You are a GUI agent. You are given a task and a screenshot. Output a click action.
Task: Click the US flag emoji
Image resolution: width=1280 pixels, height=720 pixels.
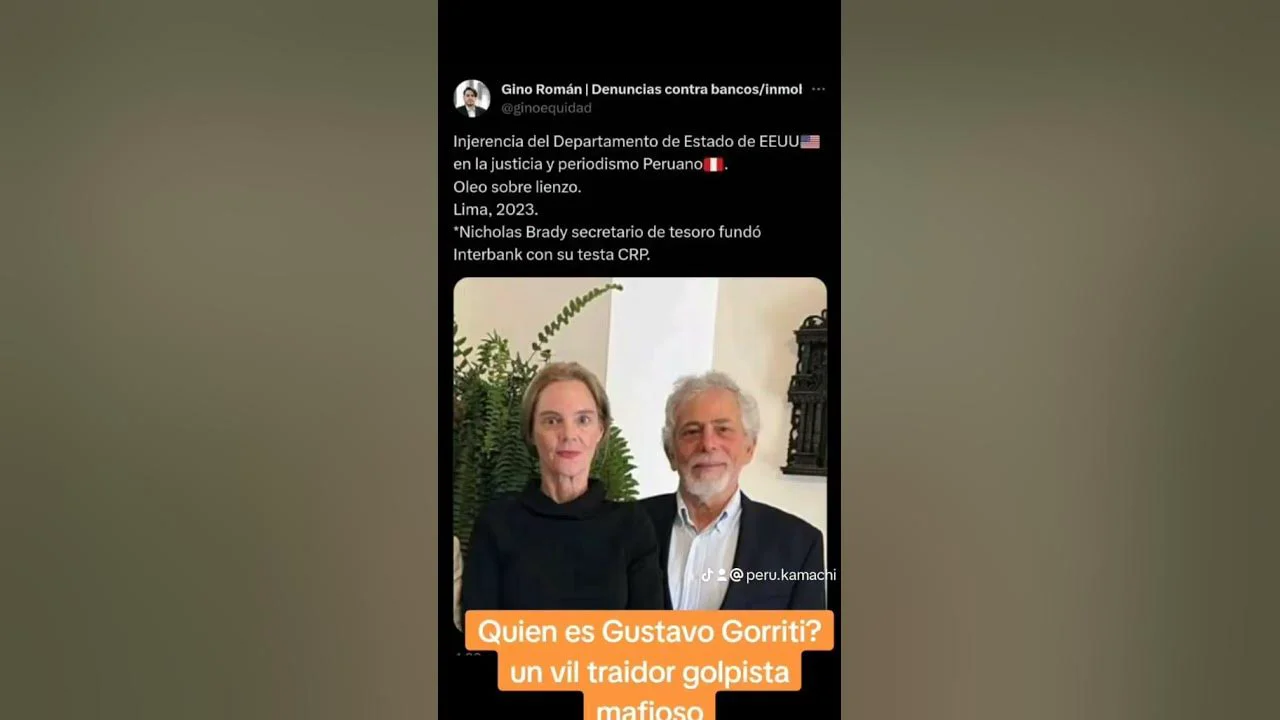click(x=810, y=142)
